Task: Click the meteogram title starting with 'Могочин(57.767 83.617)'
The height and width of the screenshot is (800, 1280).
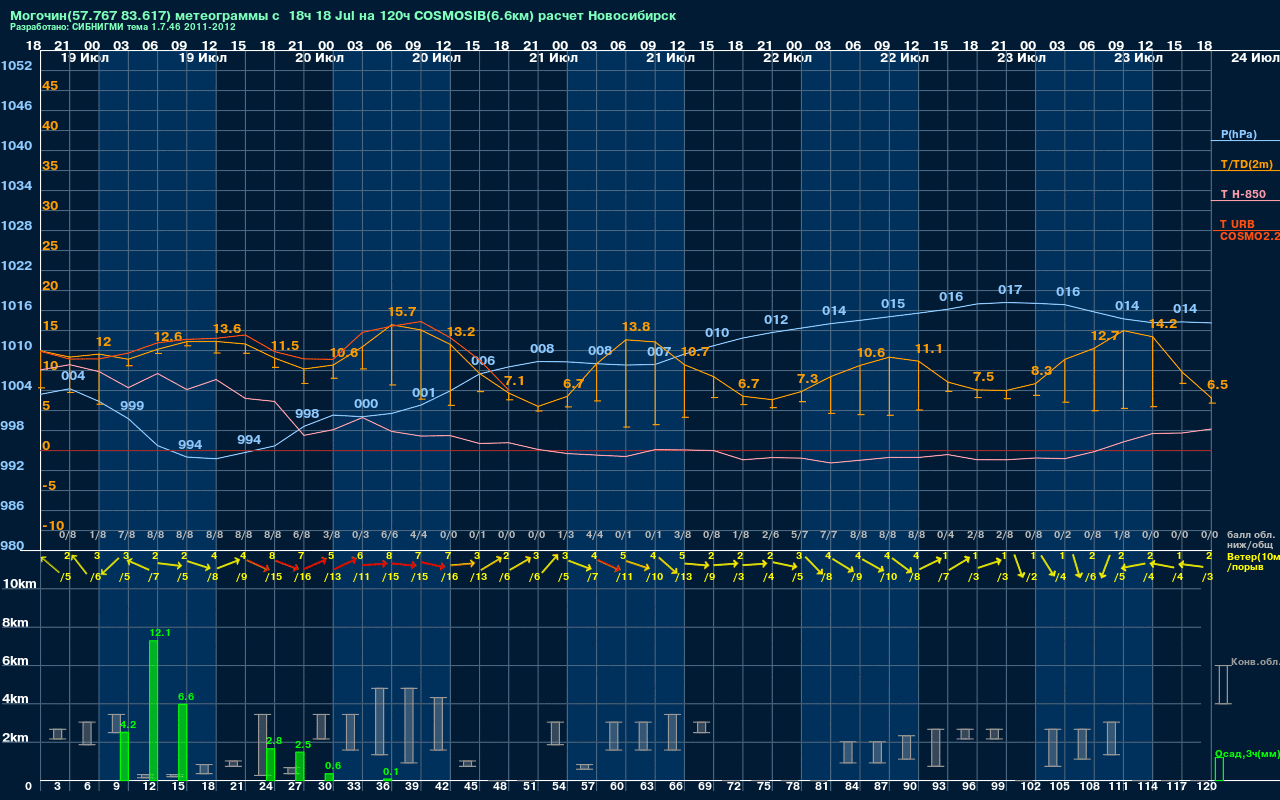Action: [342, 16]
